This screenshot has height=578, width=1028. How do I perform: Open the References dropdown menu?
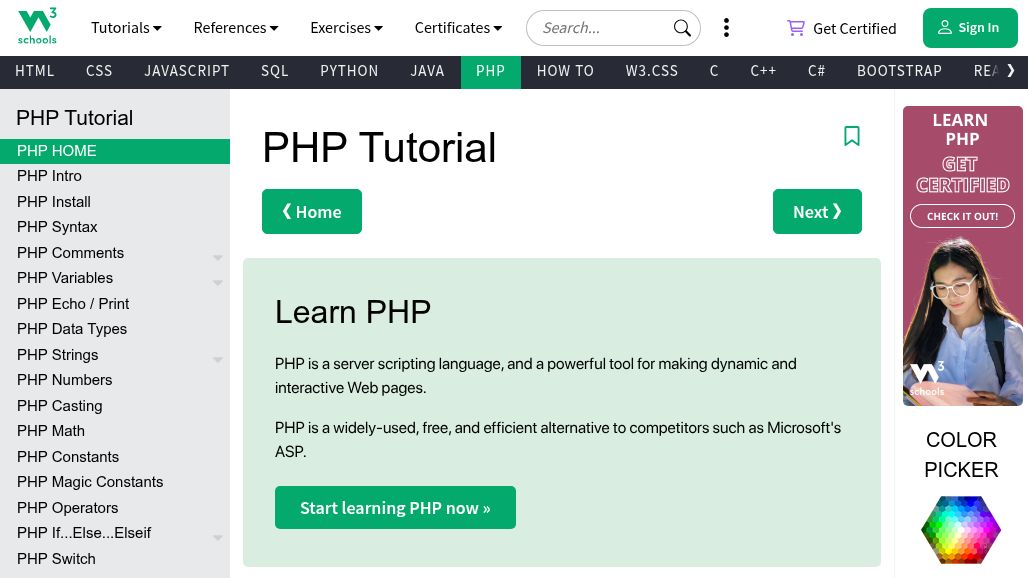(x=236, y=28)
